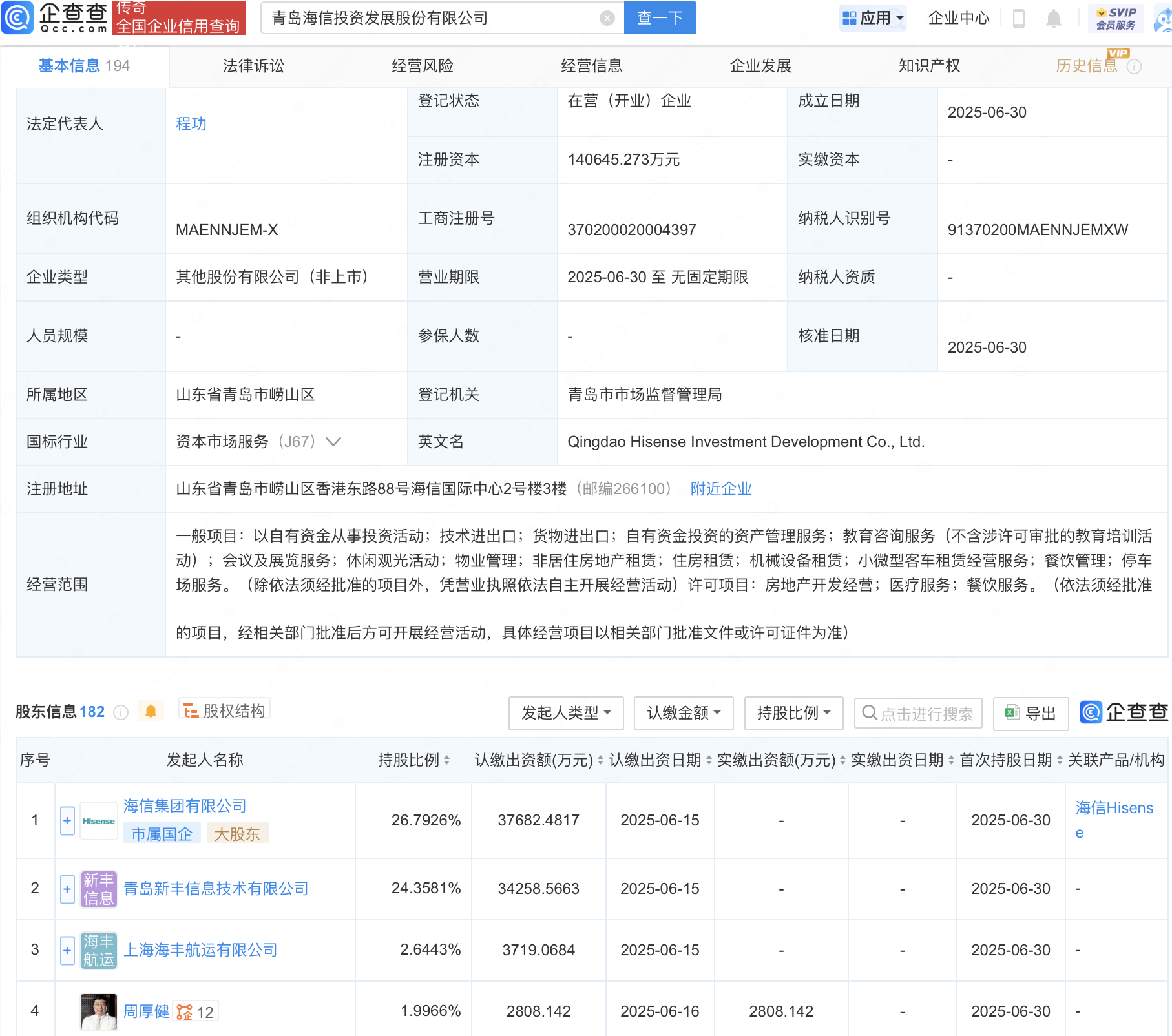Click 海丰航运 company logo
The image size is (1172, 1036).
click(98, 950)
